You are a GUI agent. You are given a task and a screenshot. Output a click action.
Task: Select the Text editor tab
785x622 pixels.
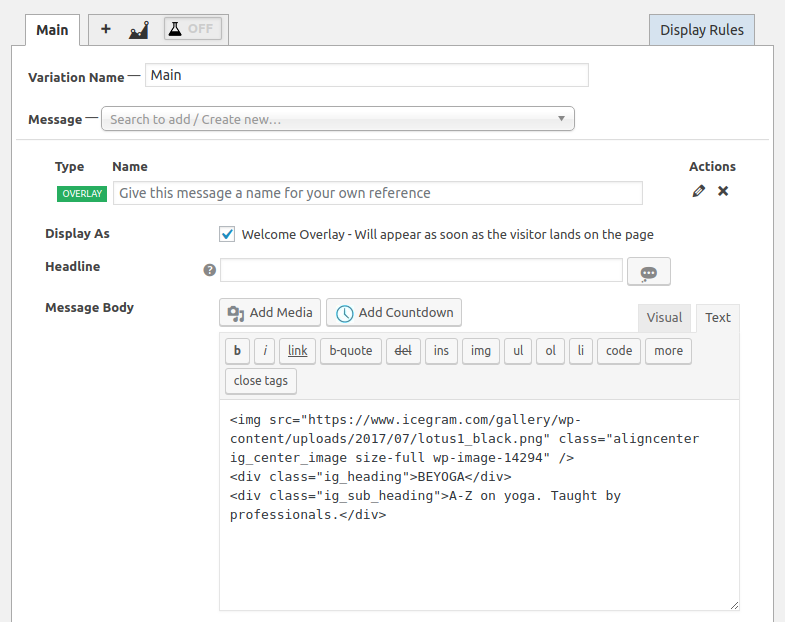pos(718,318)
